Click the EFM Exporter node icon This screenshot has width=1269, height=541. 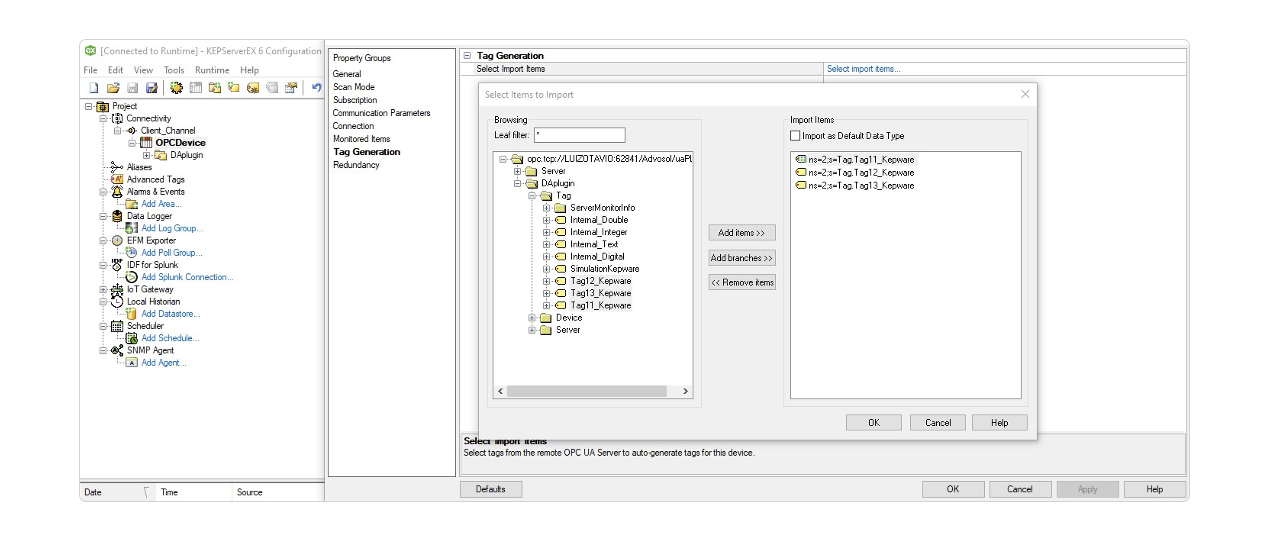click(x=117, y=240)
